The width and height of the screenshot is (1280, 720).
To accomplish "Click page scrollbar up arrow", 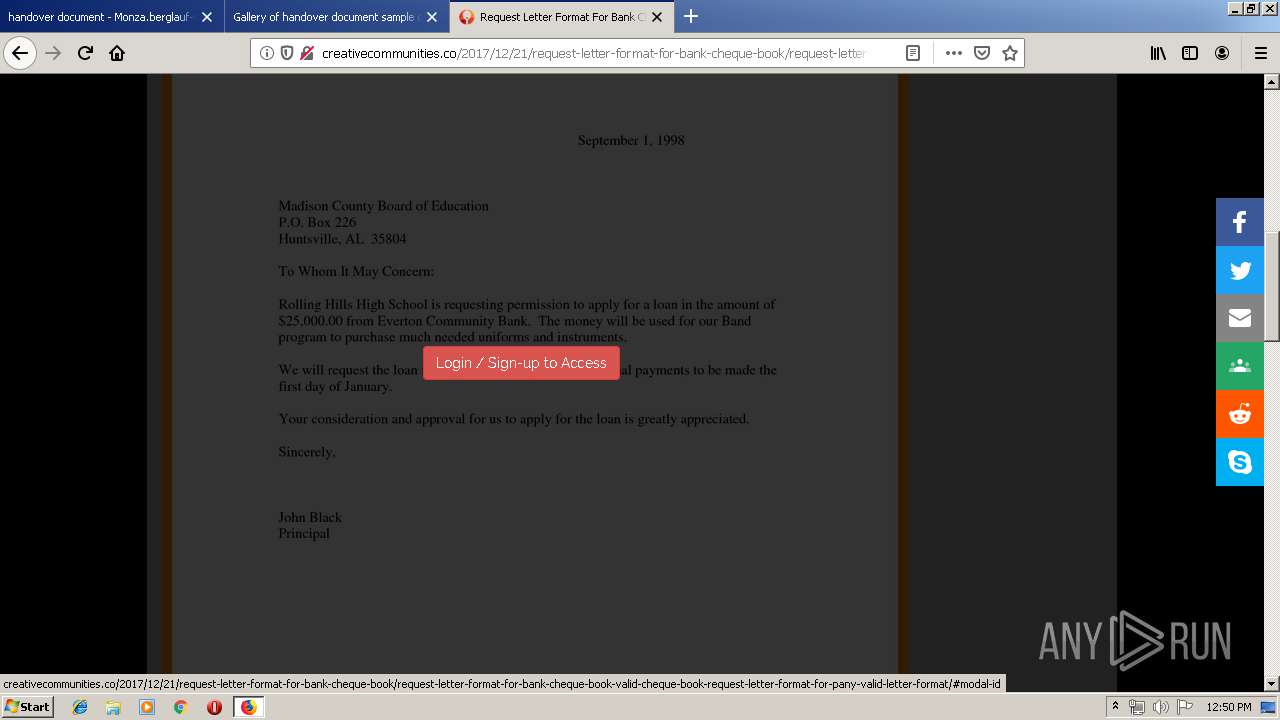I will tap(1272, 81).
